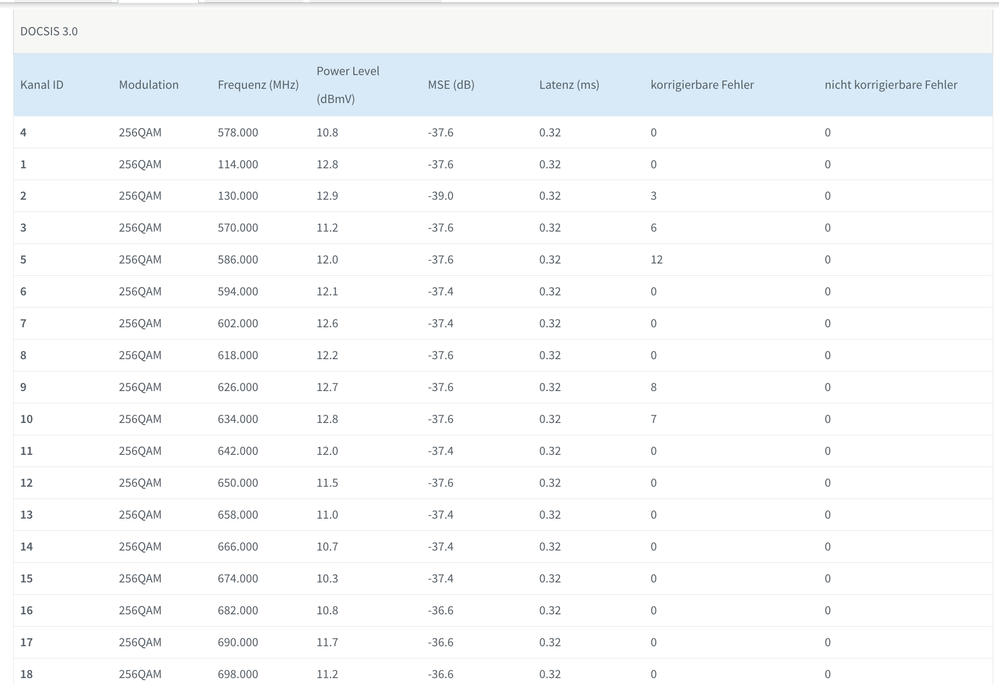Click correctable error count 6
This screenshot has width=999, height=684.
pos(654,228)
